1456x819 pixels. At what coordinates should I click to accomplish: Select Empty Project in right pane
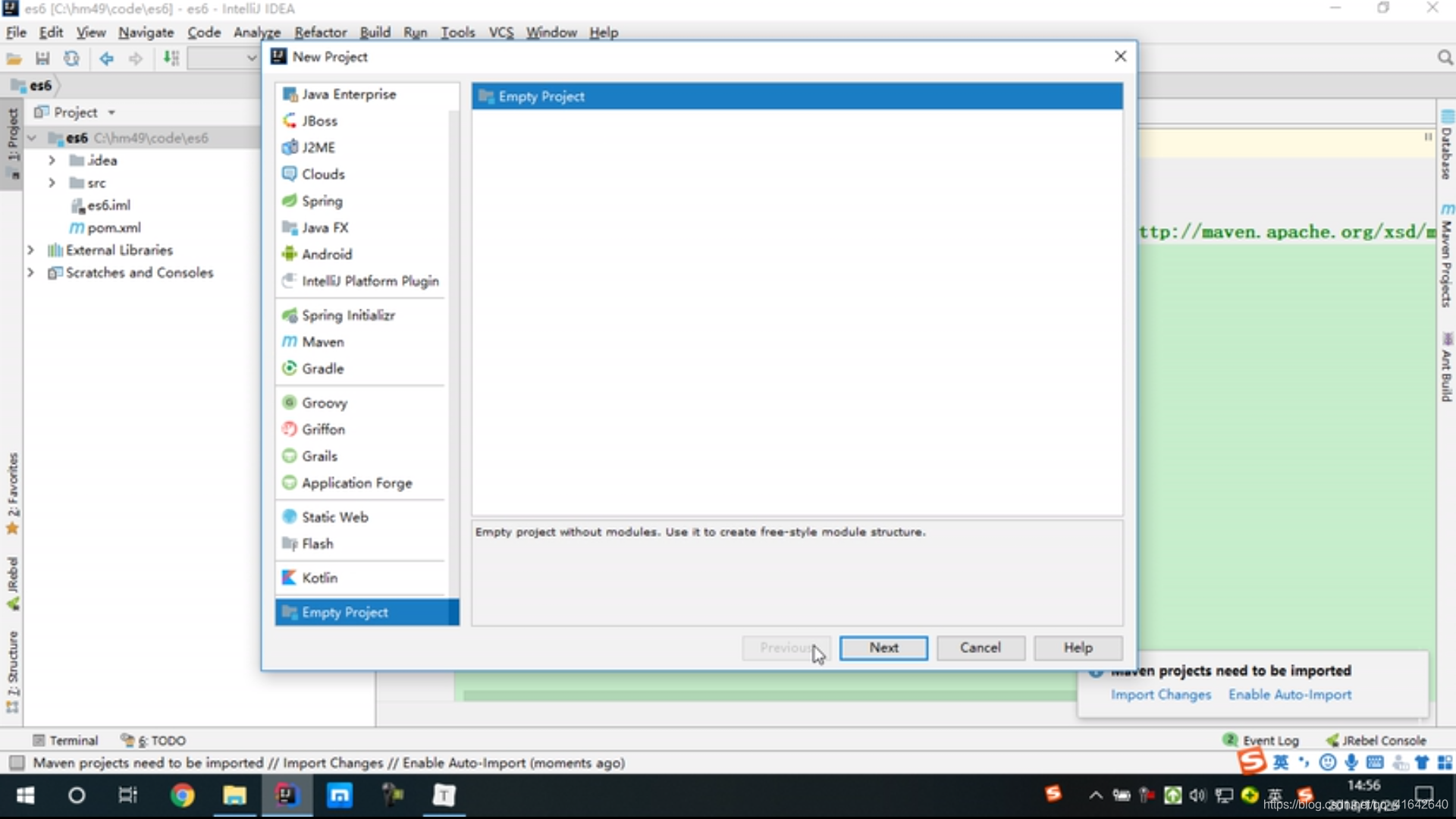click(x=797, y=96)
